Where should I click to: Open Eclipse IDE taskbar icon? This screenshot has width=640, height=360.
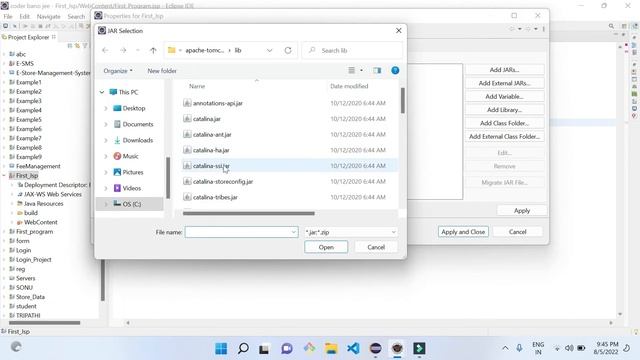tap(376, 348)
